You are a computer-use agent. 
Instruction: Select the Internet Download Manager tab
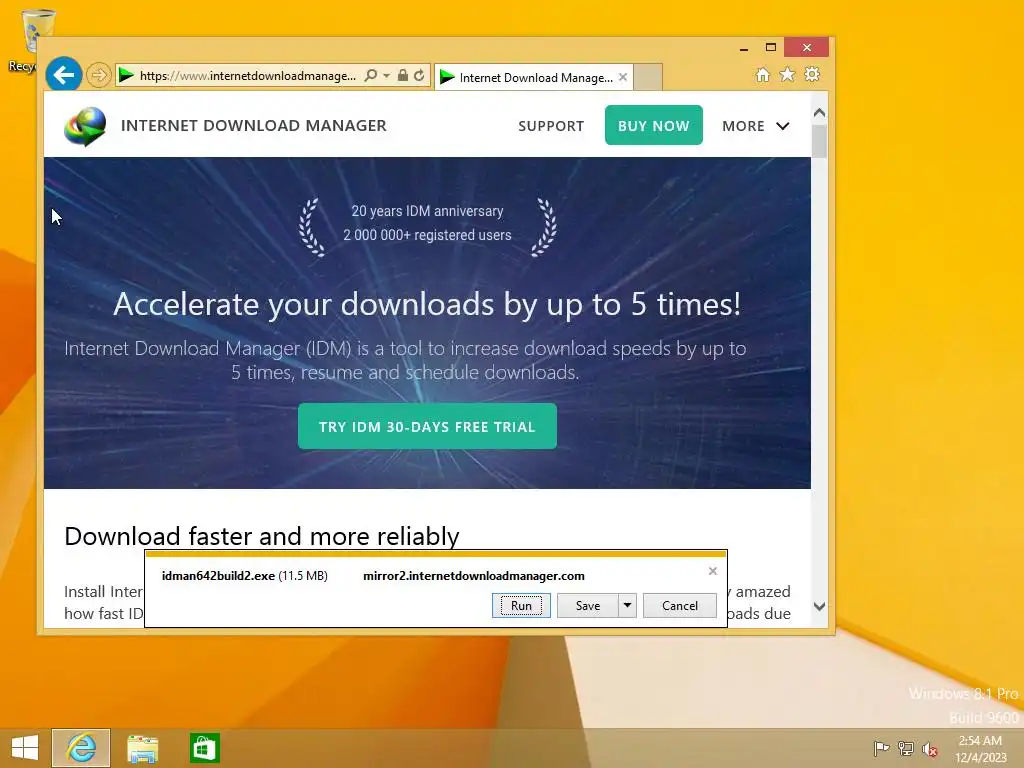(533, 77)
